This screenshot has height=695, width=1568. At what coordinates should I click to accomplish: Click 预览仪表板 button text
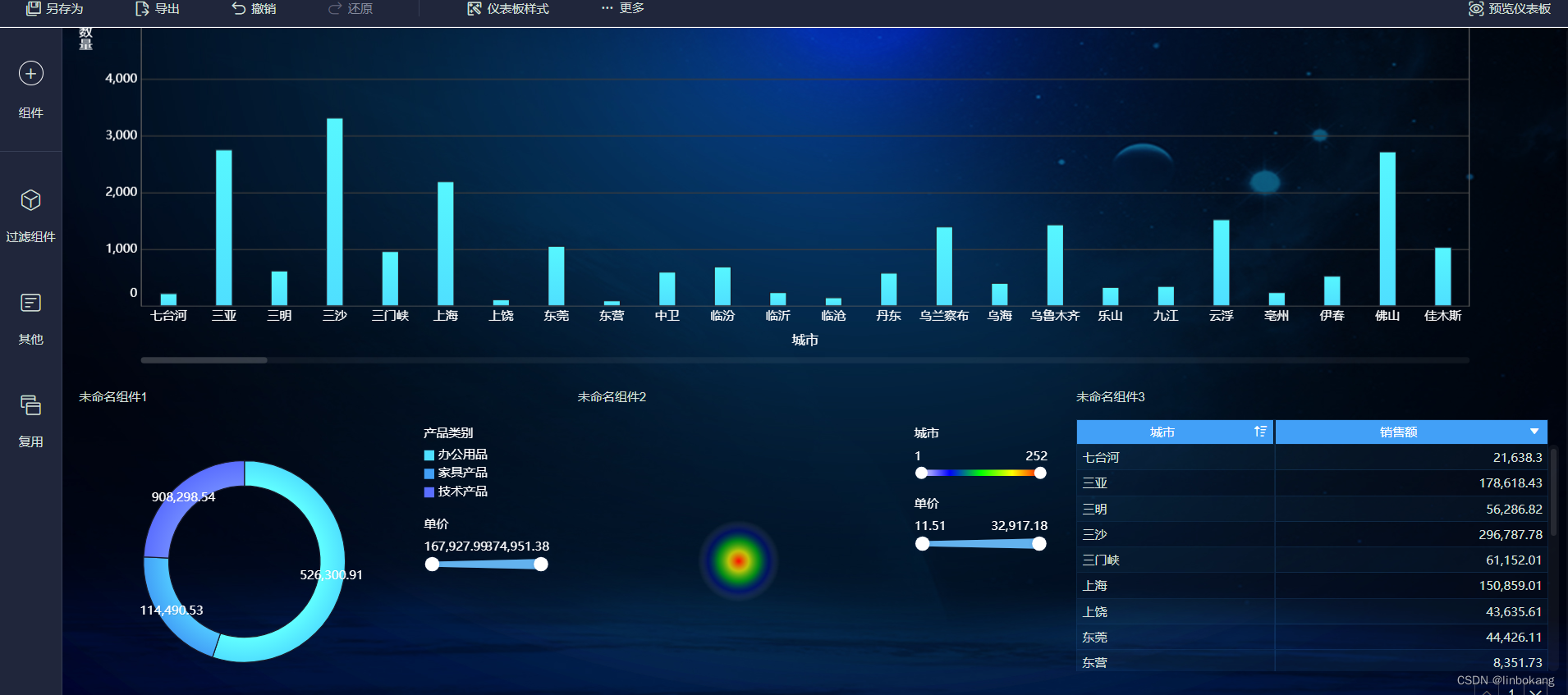point(1520,8)
